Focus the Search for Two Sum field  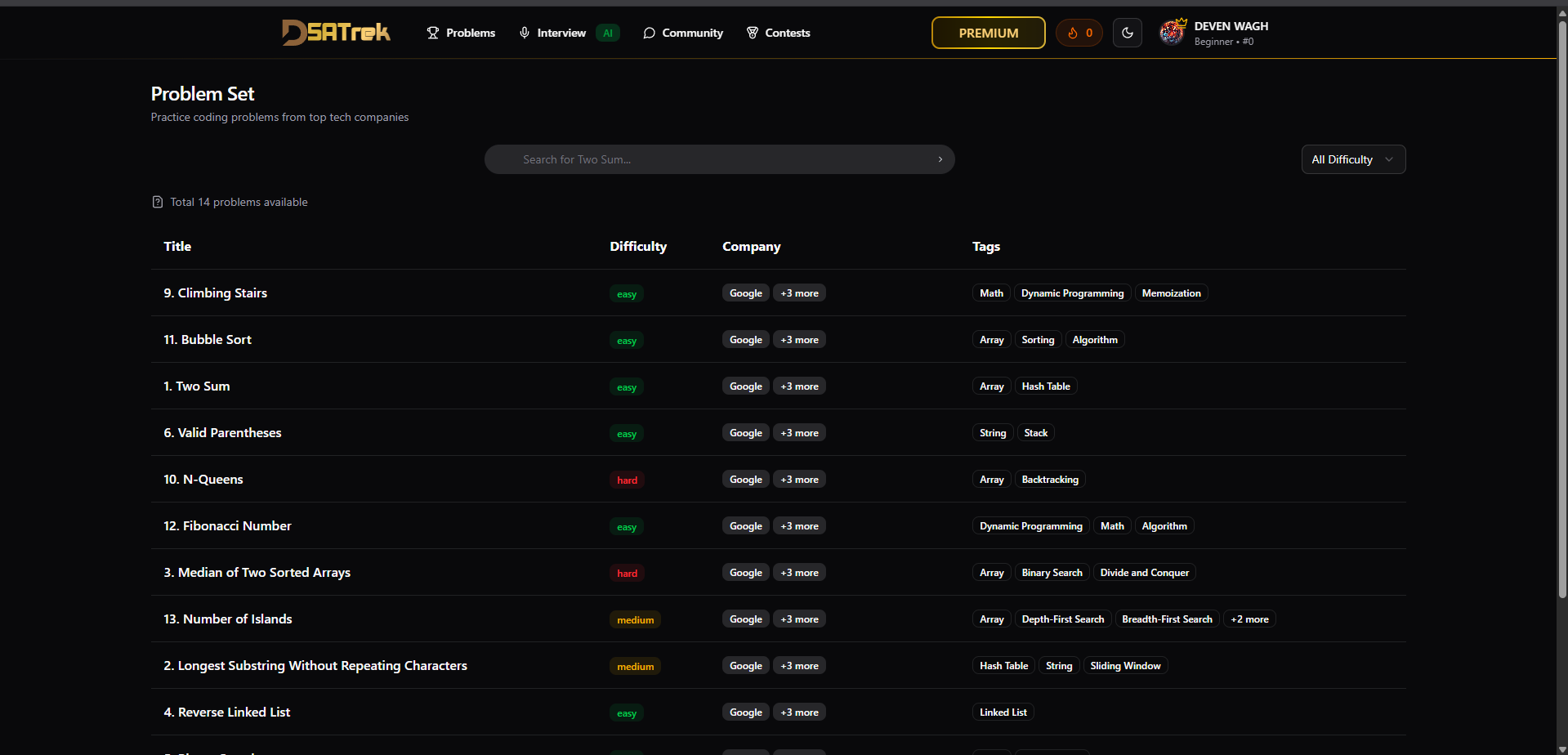719,159
